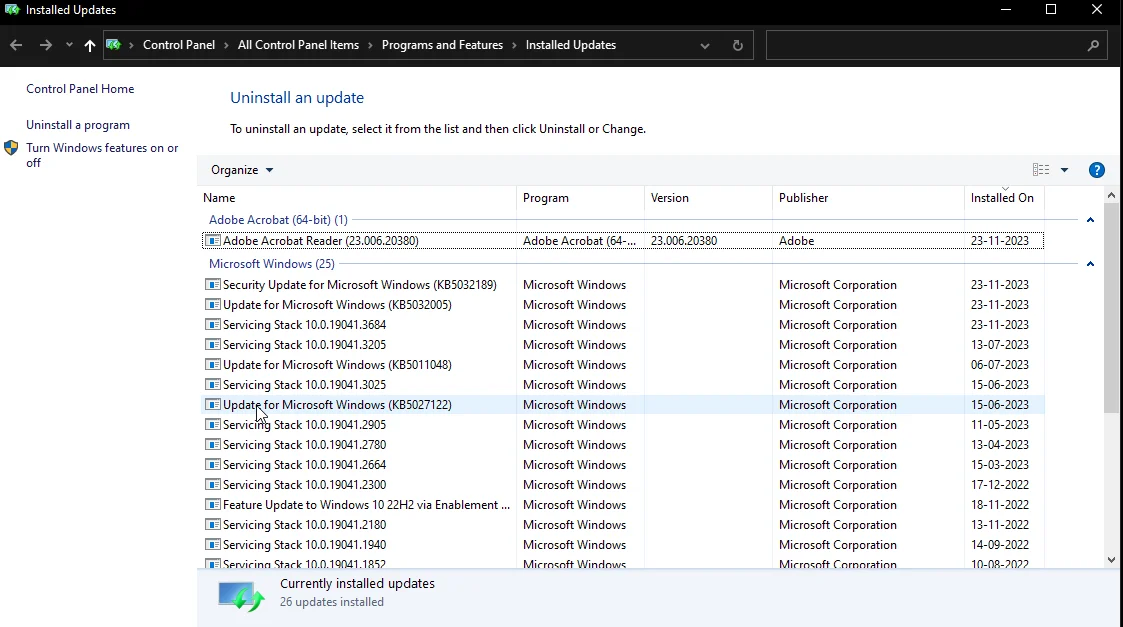Viewport: 1123px width, 627px height.
Task: Click icon of Security Update KB5032189
Action: (213, 284)
